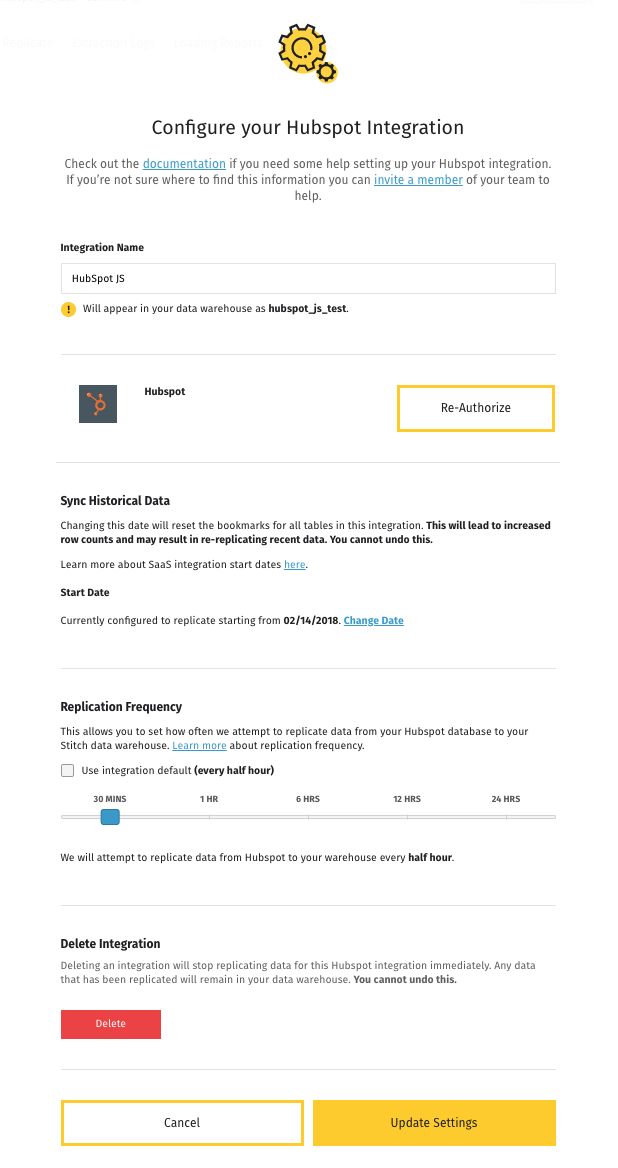Screen dimensions: 618x1168
Task: Click the HubSpot logo icon
Action: 98,403
